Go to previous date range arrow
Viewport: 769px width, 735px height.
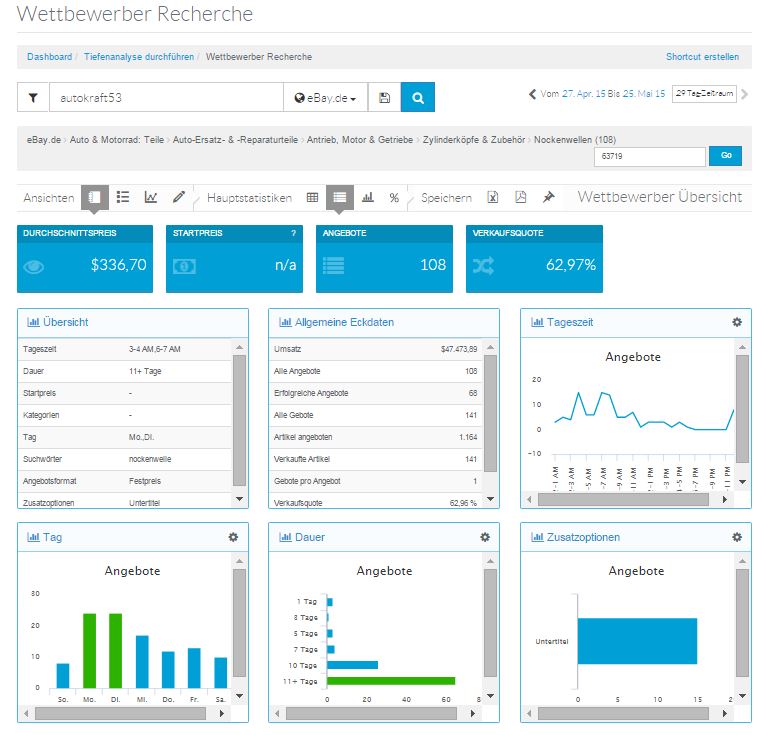(532, 94)
